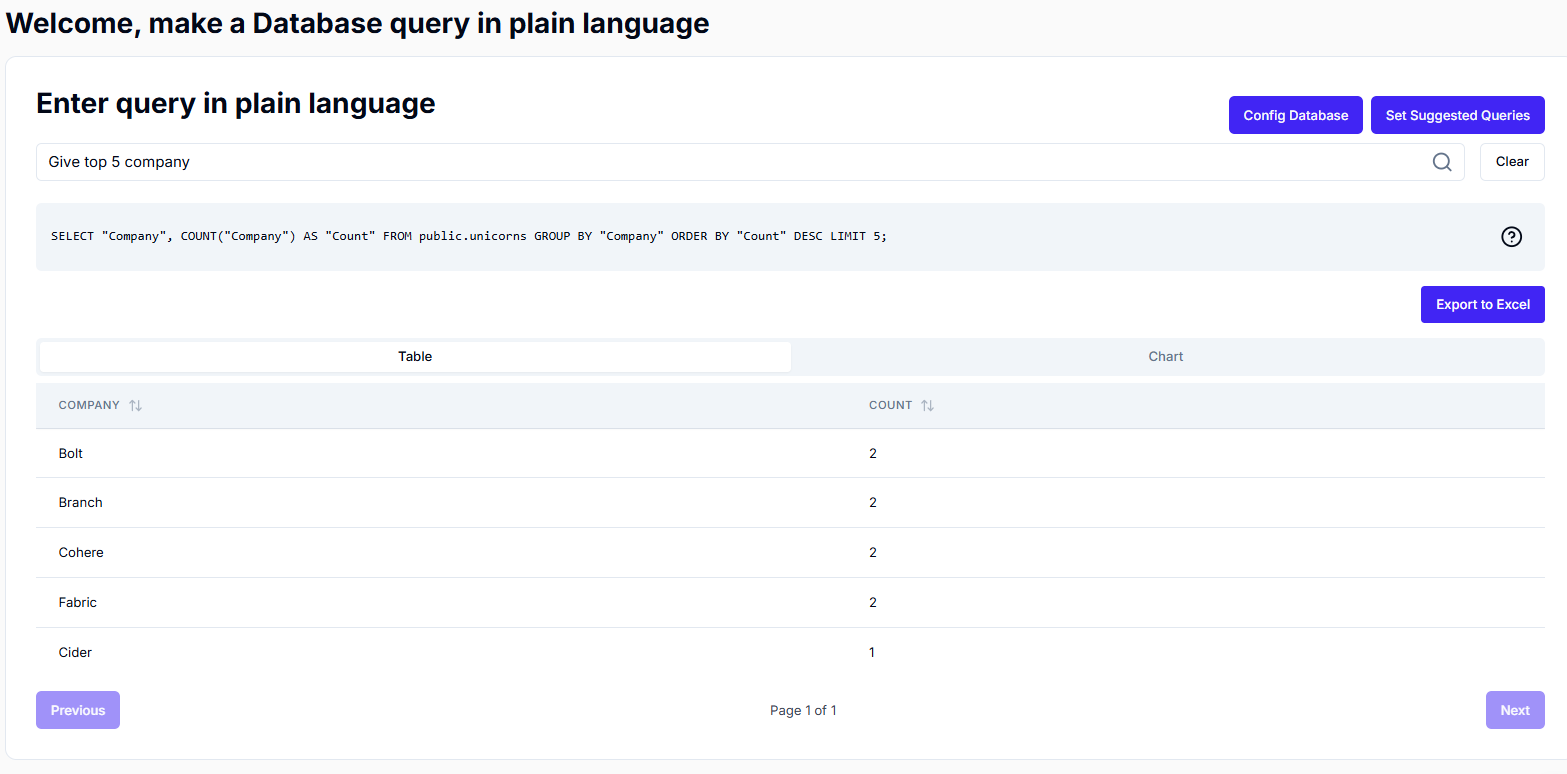Viewport: 1567px width, 774px height.
Task: Click the COMPANY column header label
Action: pyautogui.click(x=89, y=406)
